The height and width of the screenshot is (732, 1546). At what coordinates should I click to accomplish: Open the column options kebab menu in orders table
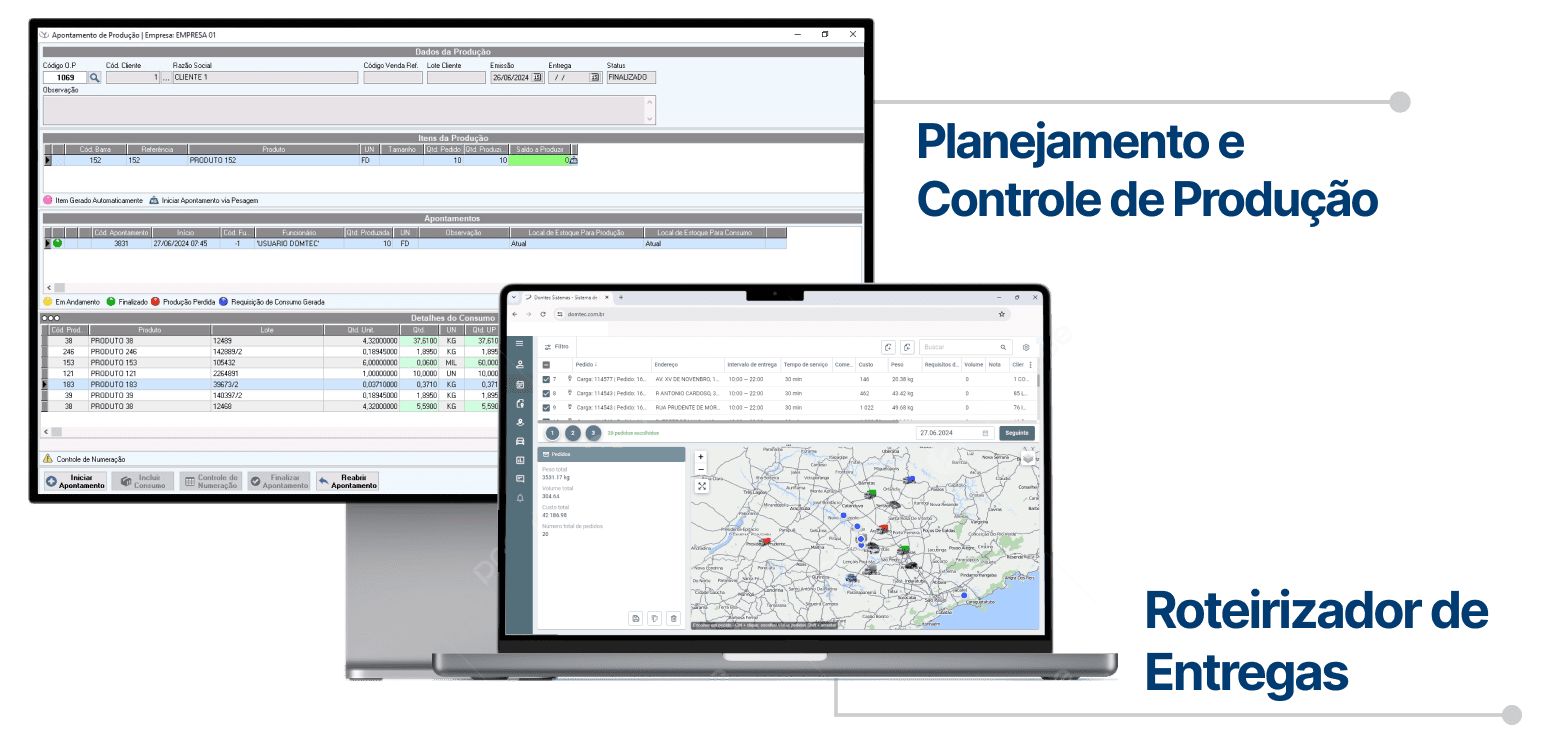pos(1031,365)
